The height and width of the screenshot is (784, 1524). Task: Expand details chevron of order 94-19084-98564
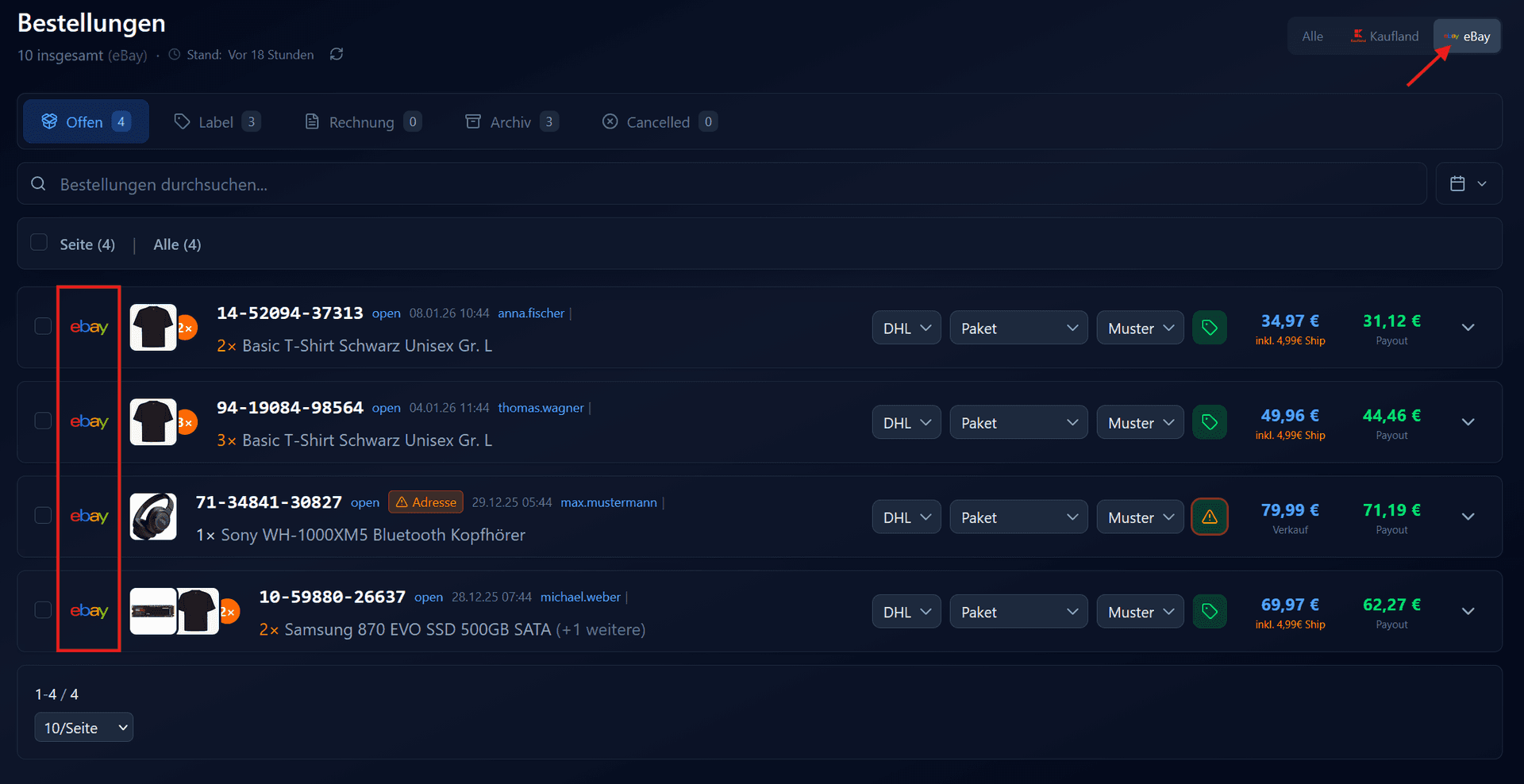1468,421
